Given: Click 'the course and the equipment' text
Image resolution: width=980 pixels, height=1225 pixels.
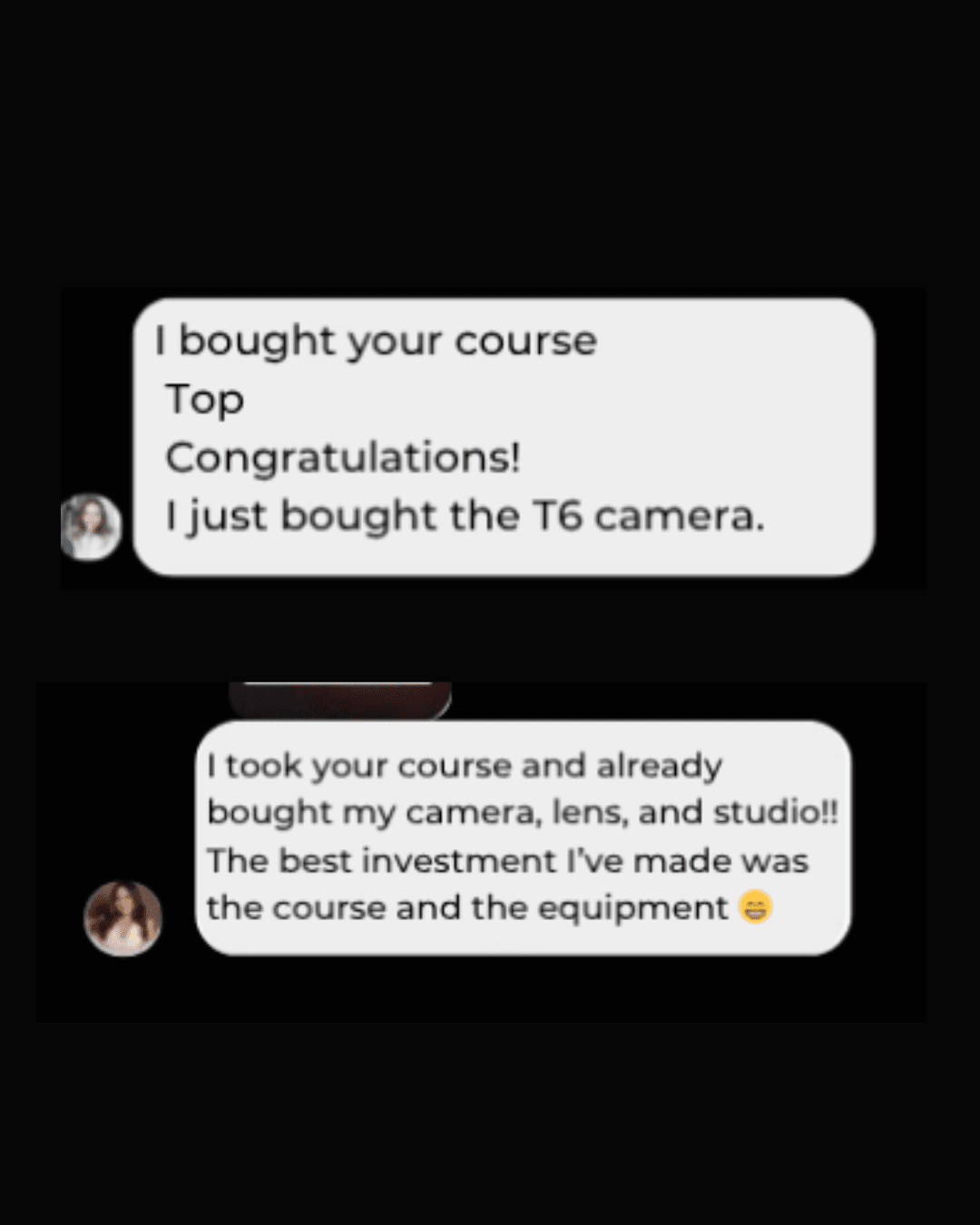Looking at the screenshot, I should click(467, 907).
